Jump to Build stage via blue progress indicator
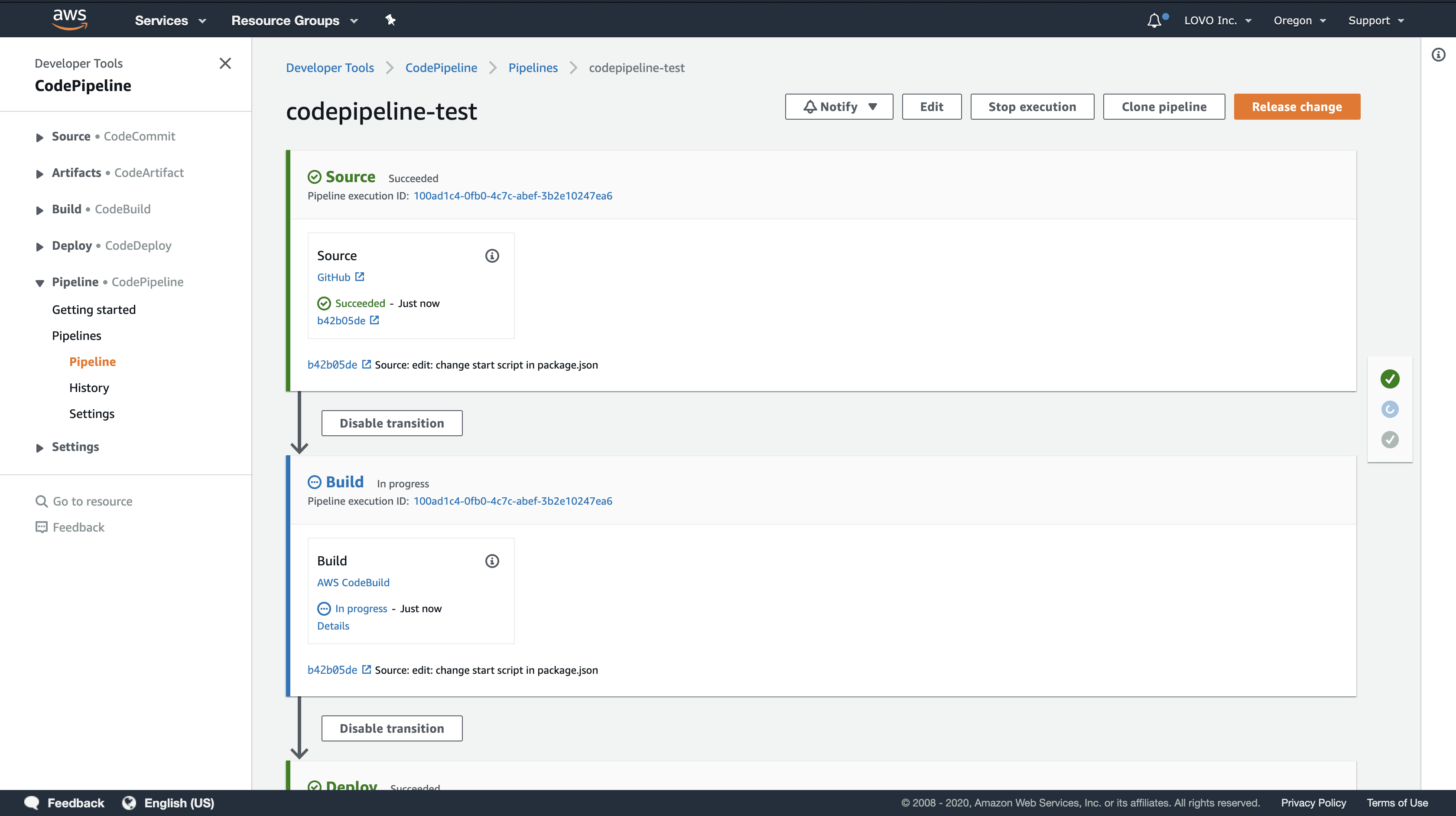The height and width of the screenshot is (816, 1456). click(x=1390, y=409)
